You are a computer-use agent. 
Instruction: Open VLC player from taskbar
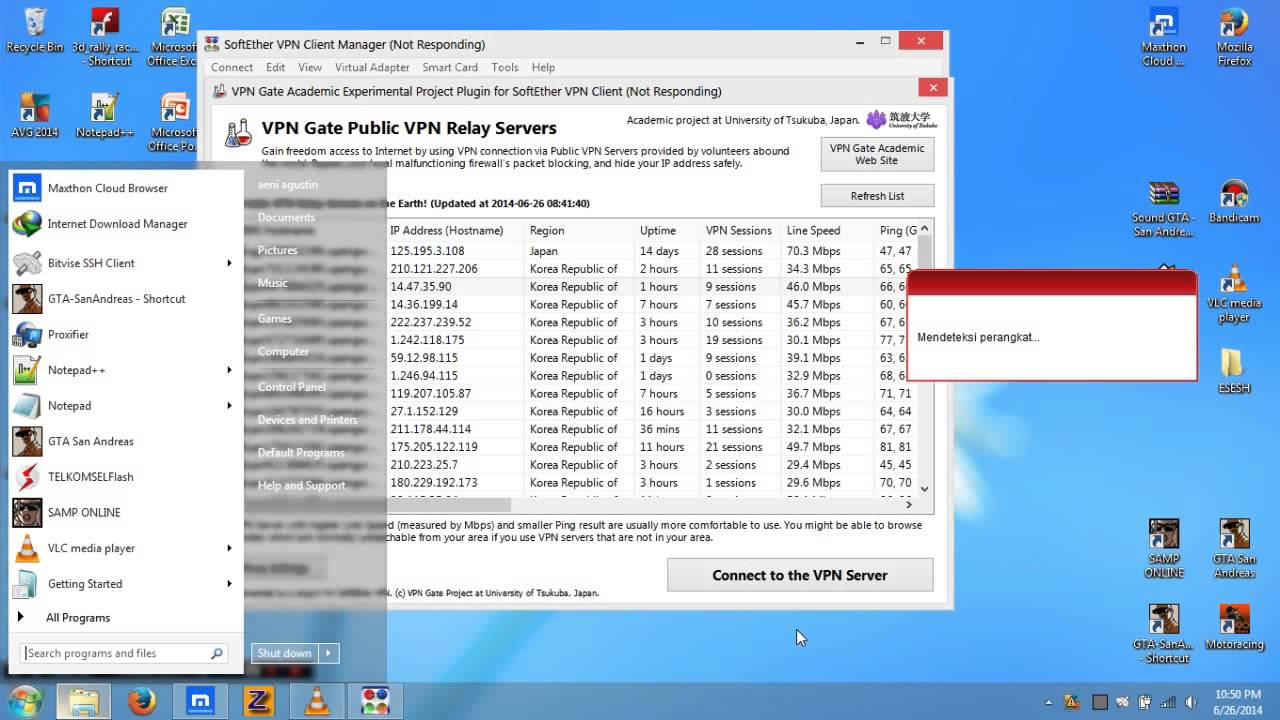point(317,702)
